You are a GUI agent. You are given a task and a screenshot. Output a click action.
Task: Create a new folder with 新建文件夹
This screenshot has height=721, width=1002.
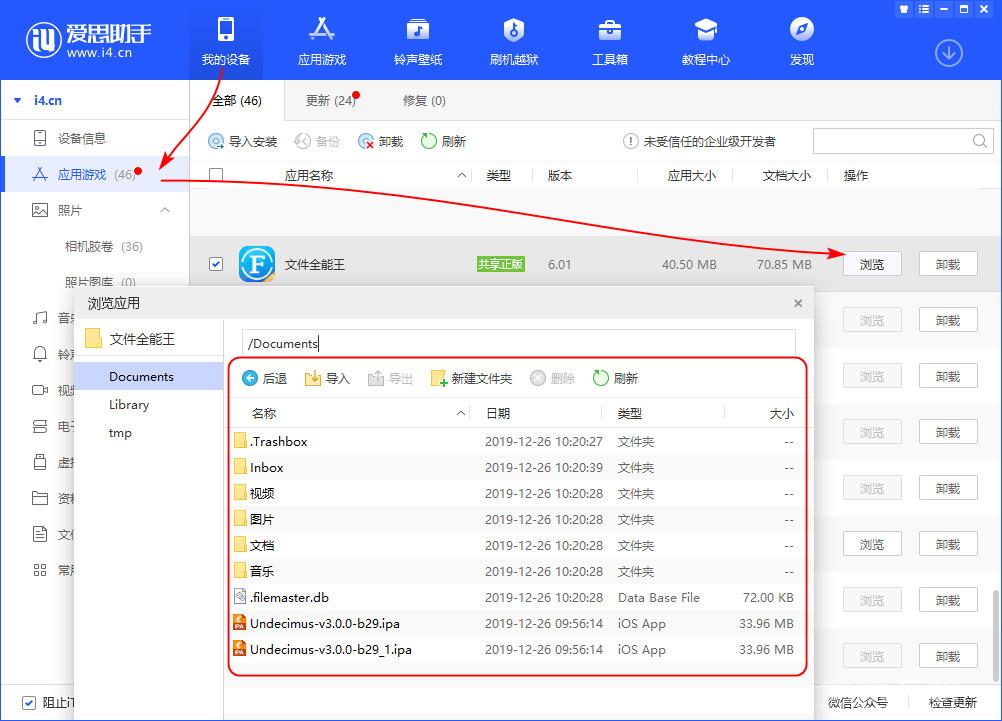pyautogui.click(x=470, y=378)
